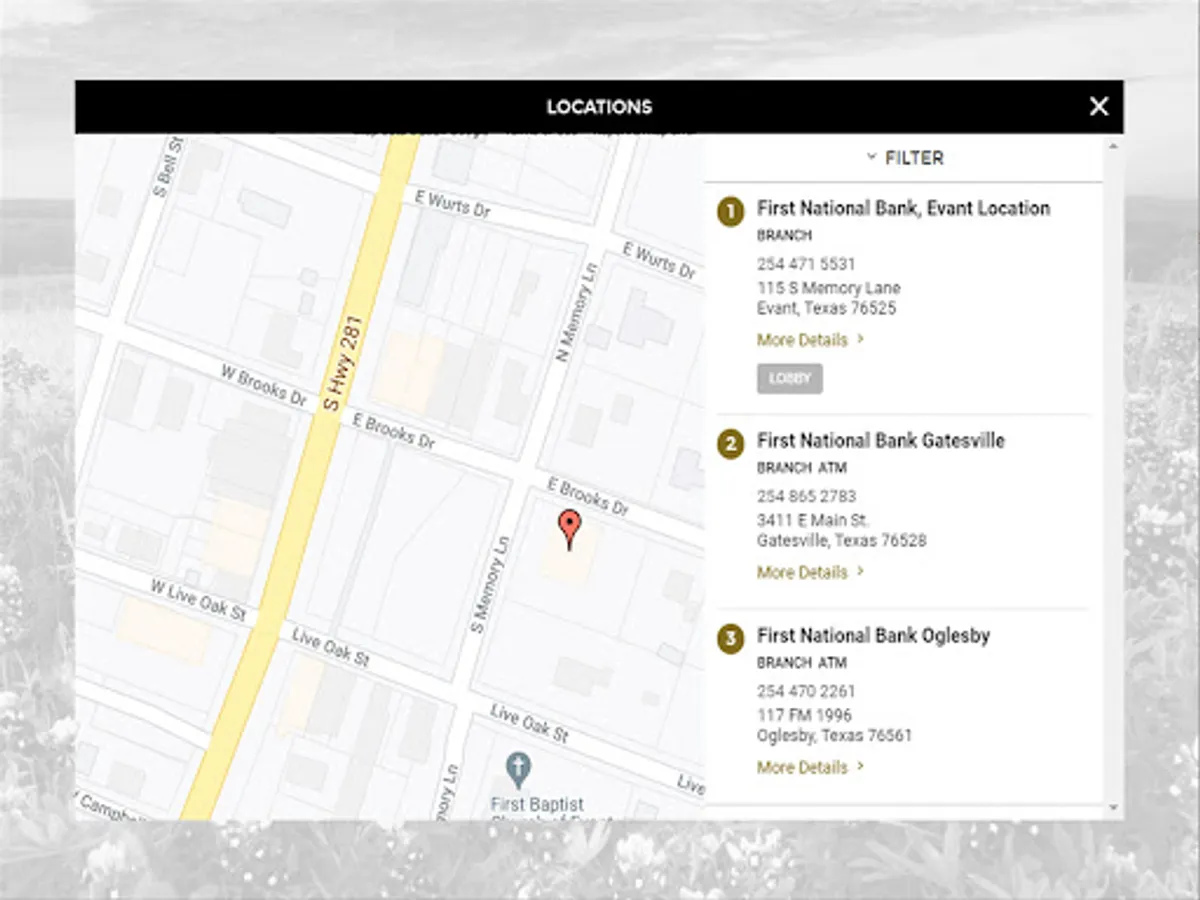The height and width of the screenshot is (900, 1200).
Task: Click the S Hwy 281 road label
Action: pos(343,364)
